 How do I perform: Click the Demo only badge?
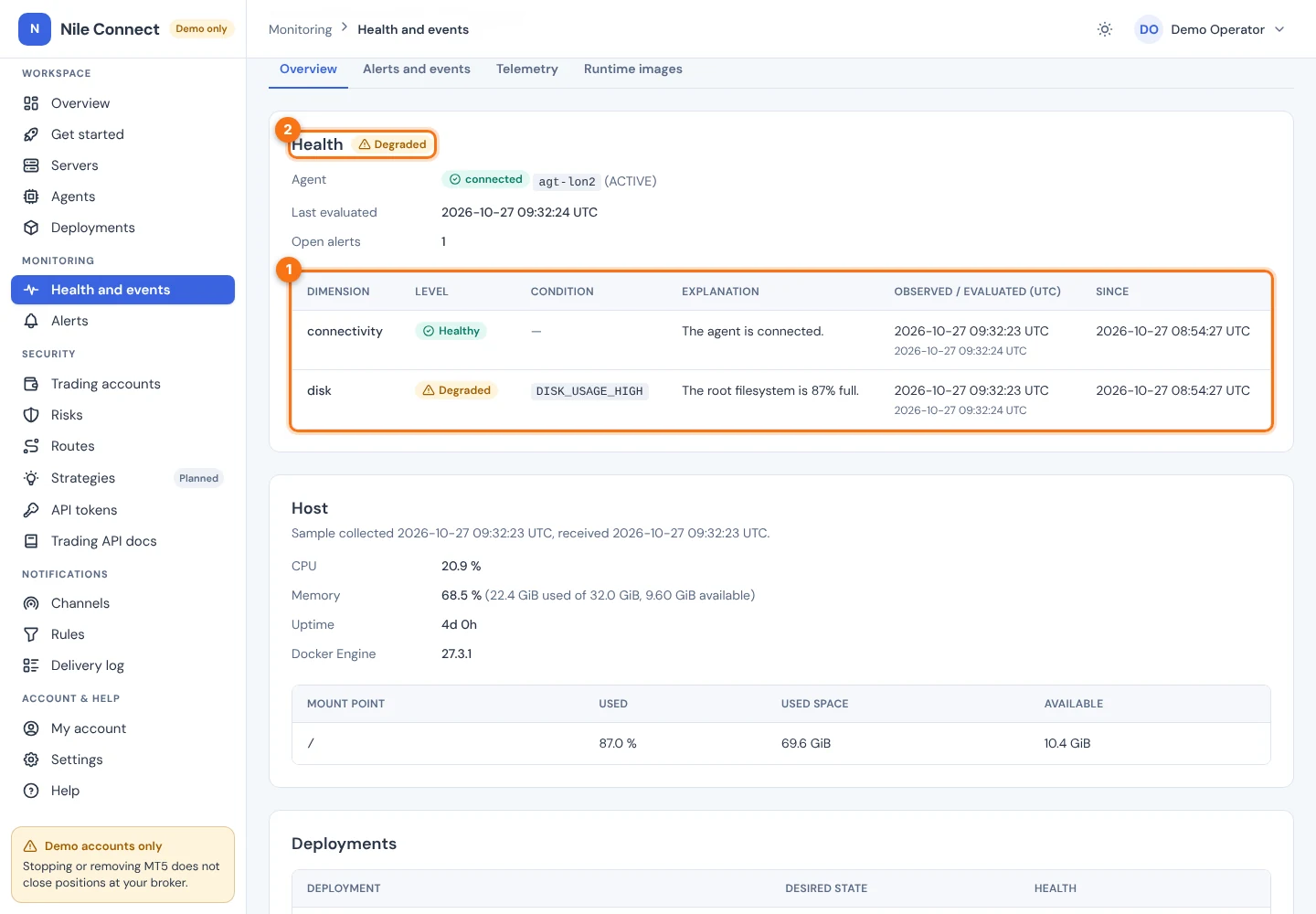click(x=201, y=29)
